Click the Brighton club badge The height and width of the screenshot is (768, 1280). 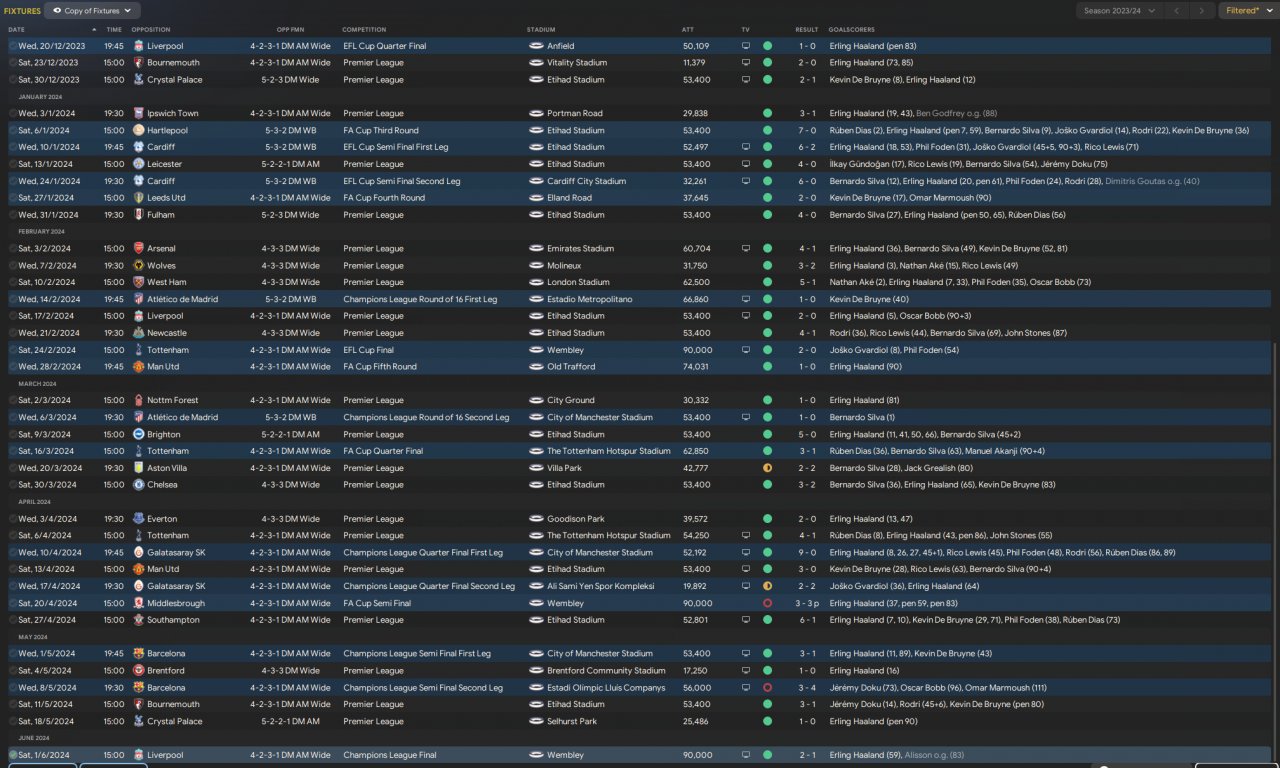138,435
